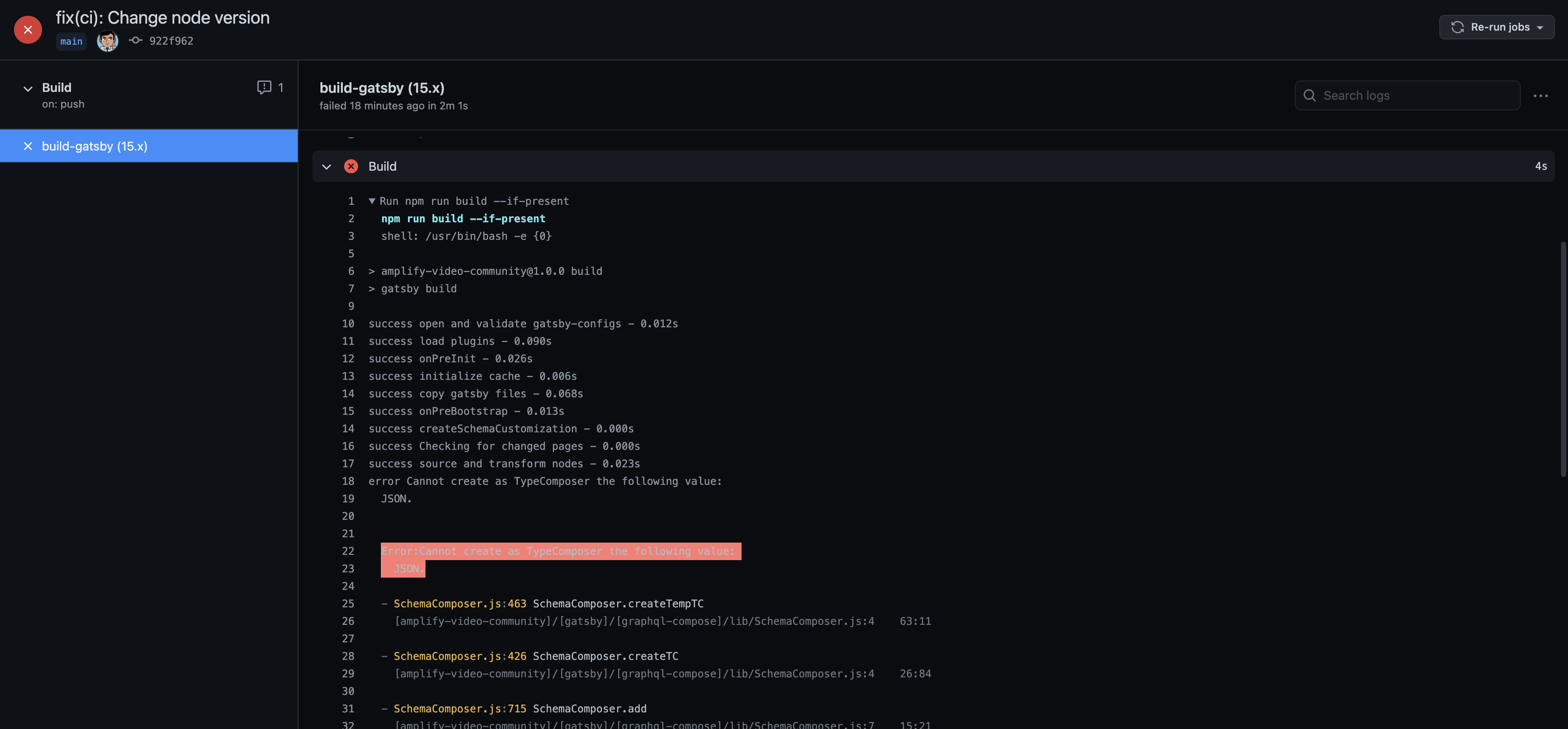Click the X failure icon on build-gatsby job
1568x729 pixels.
28,146
